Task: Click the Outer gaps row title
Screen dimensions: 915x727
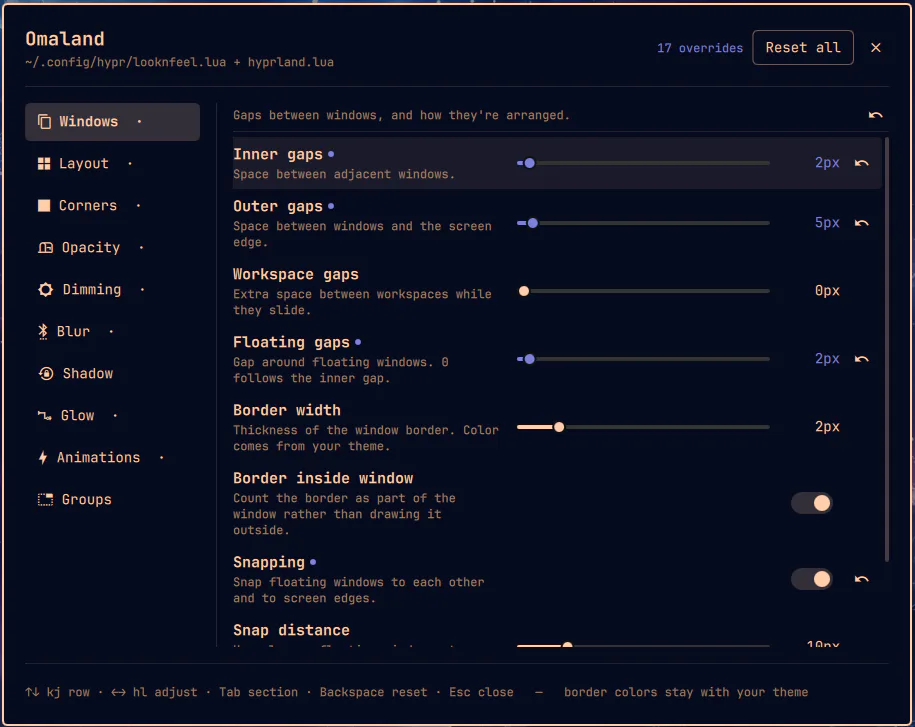Action: click(277, 206)
